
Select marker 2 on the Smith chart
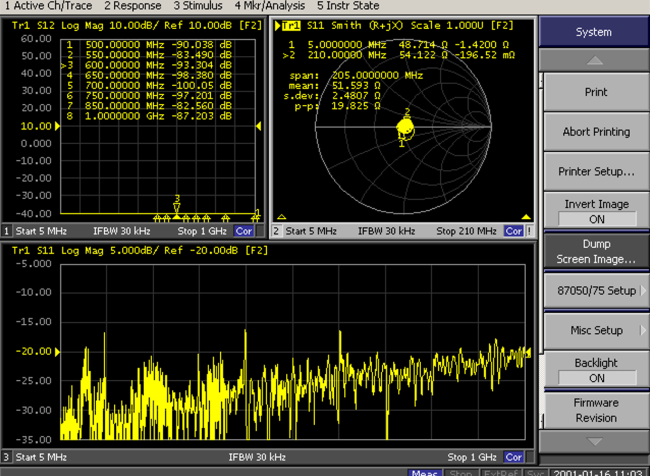[407, 114]
